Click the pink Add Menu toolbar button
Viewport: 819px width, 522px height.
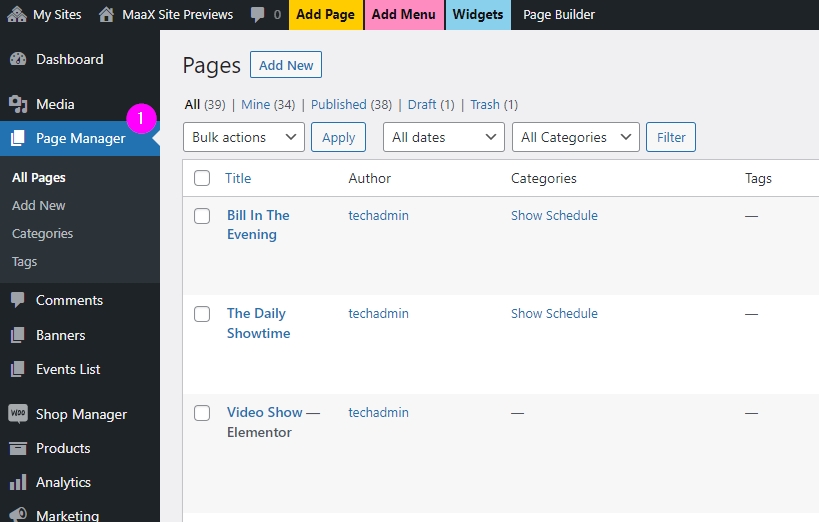(x=404, y=15)
